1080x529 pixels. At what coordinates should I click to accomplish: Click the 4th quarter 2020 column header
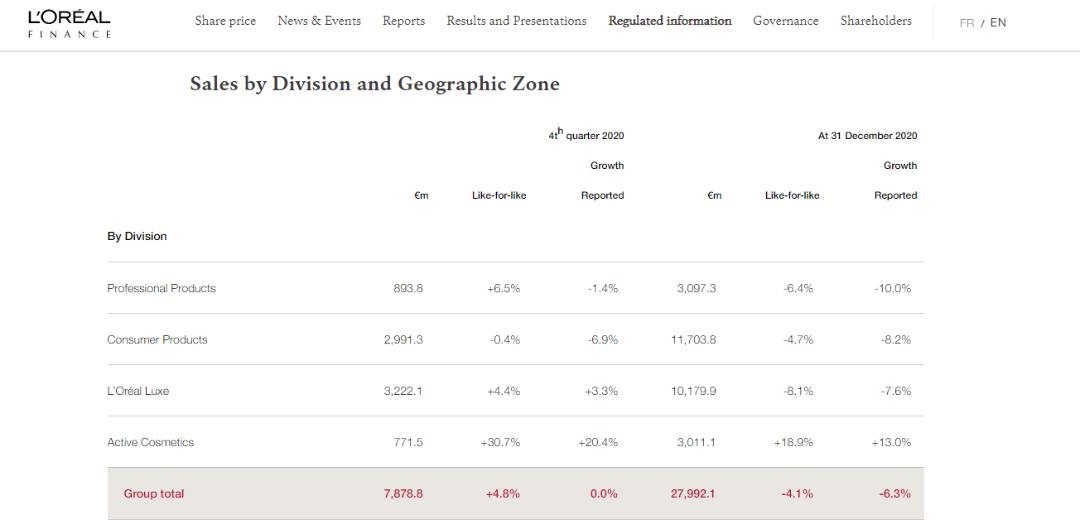(586, 135)
